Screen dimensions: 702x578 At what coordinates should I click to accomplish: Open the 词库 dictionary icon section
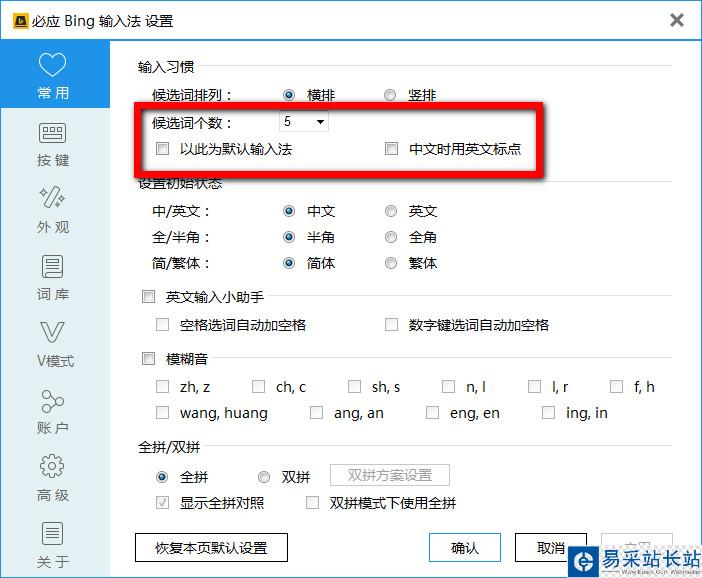click(53, 278)
